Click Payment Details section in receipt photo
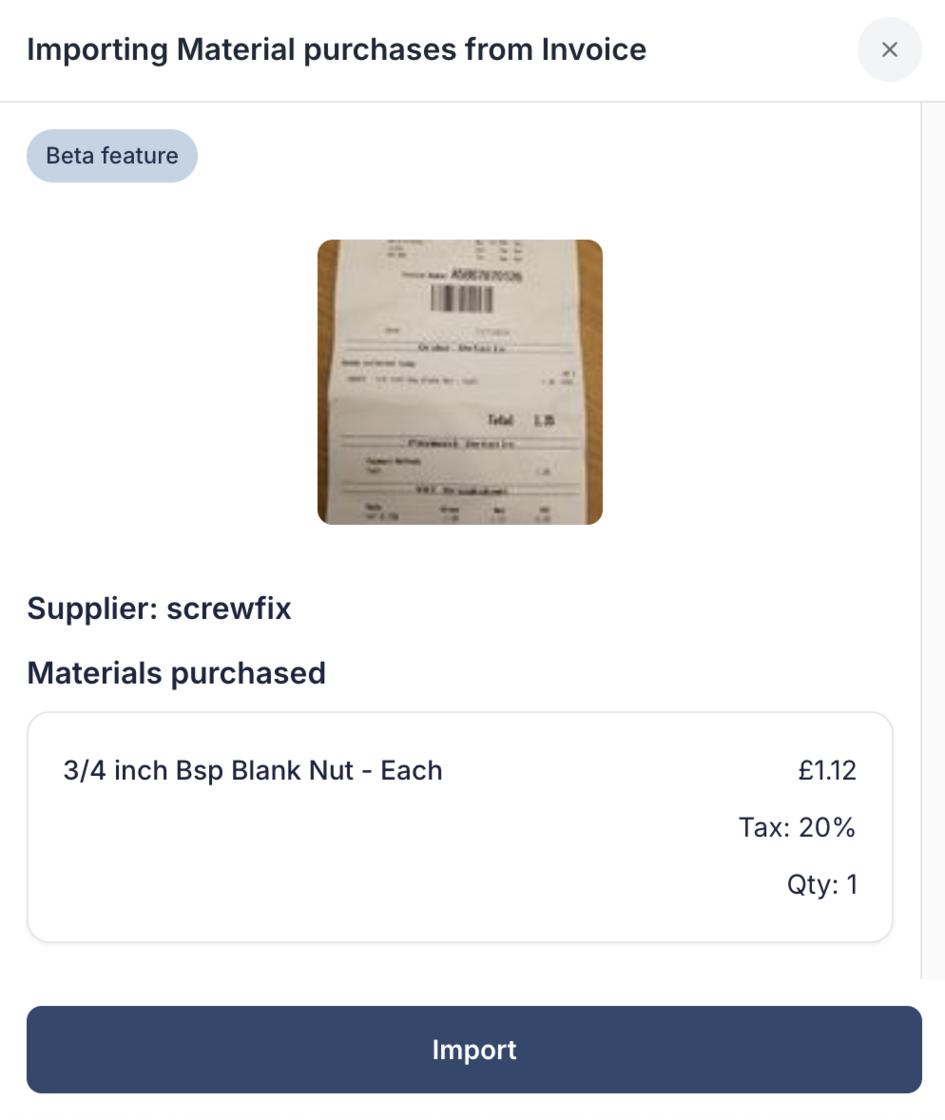Screen dimensions: 945x1120 (460, 443)
